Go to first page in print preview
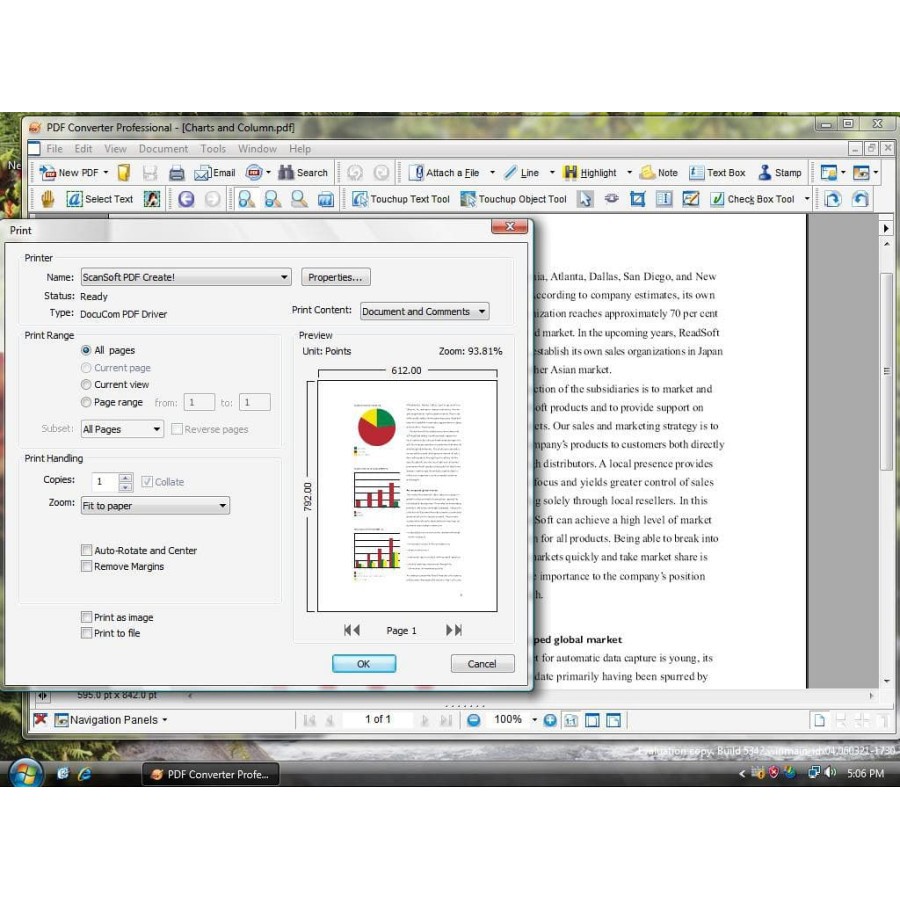 [x=352, y=630]
